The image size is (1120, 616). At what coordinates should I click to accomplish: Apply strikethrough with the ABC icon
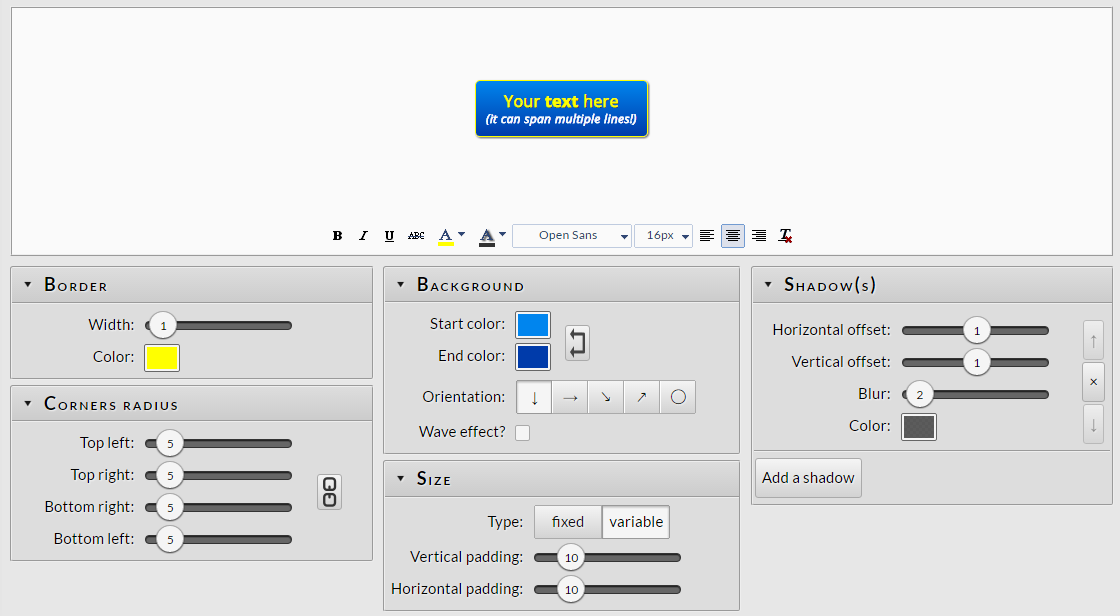[x=416, y=236]
